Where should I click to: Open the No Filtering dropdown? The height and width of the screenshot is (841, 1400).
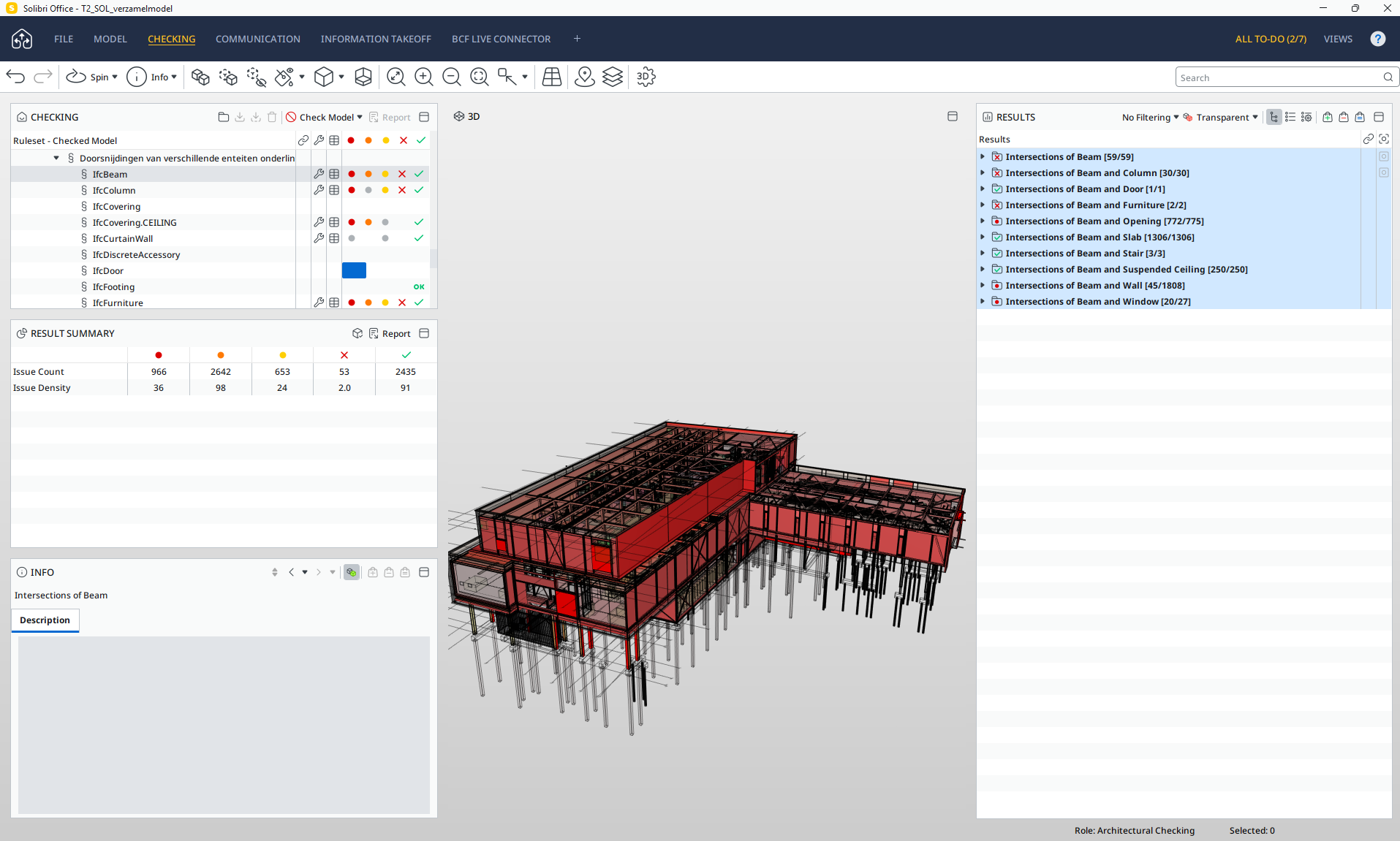click(x=1150, y=117)
